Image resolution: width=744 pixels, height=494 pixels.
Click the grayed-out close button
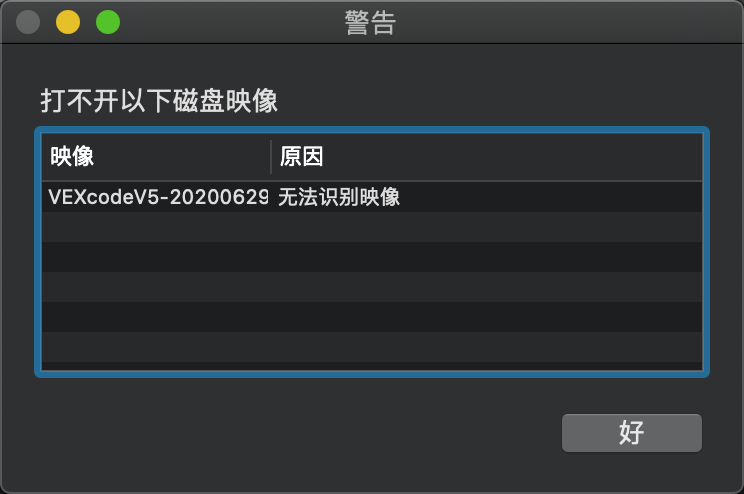[28, 22]
